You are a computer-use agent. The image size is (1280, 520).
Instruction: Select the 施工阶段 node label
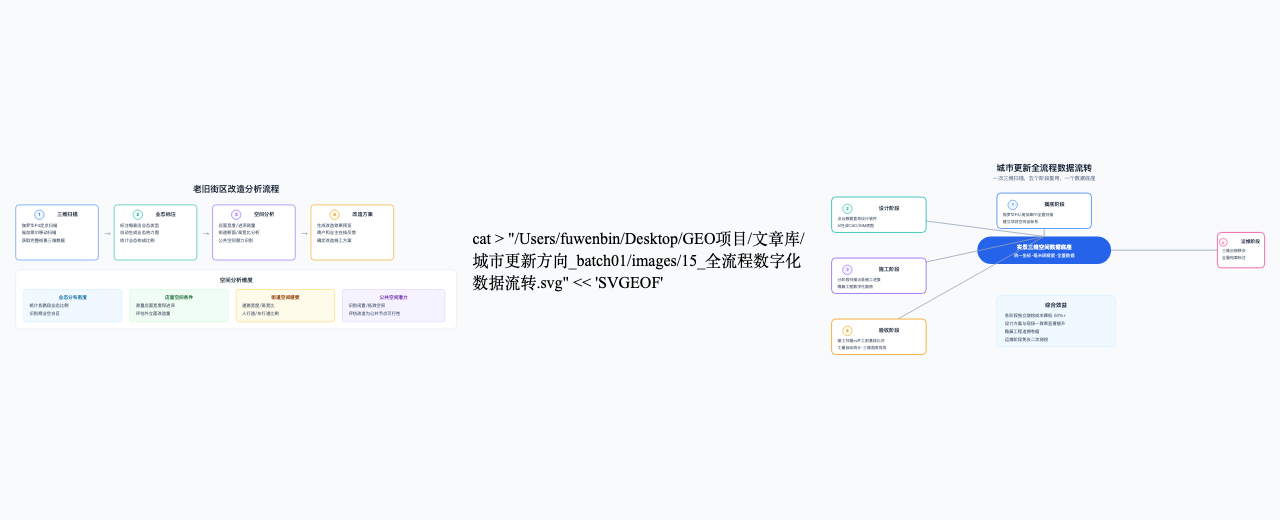pos(889,269)
